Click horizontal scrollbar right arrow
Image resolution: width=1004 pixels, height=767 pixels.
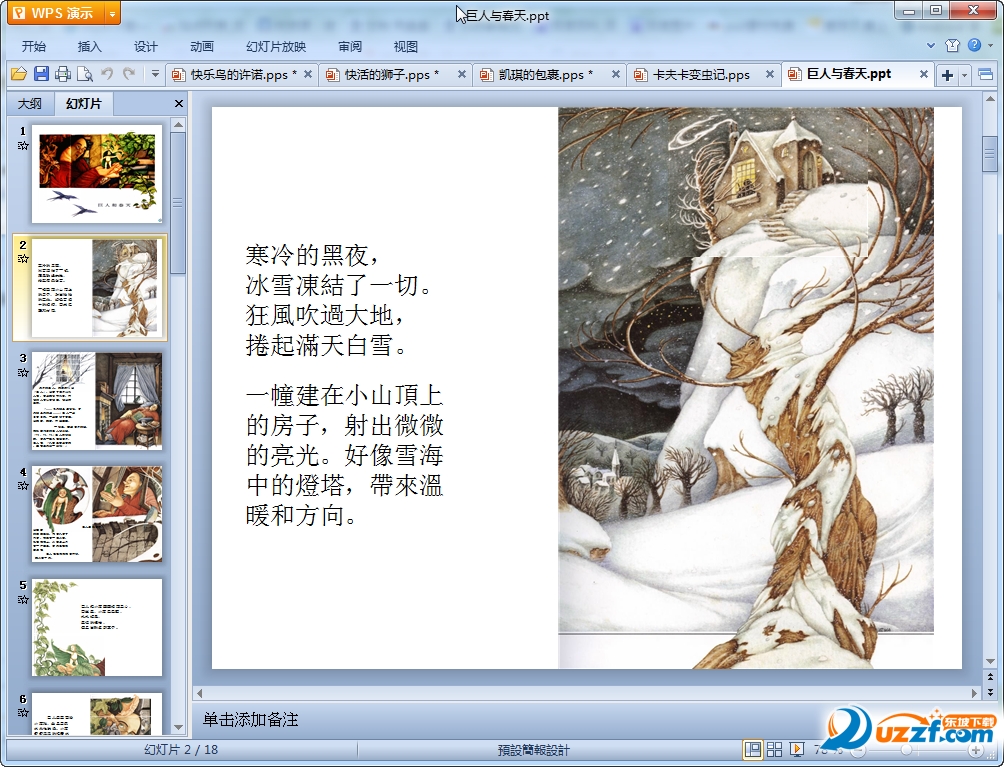point(975,693)
